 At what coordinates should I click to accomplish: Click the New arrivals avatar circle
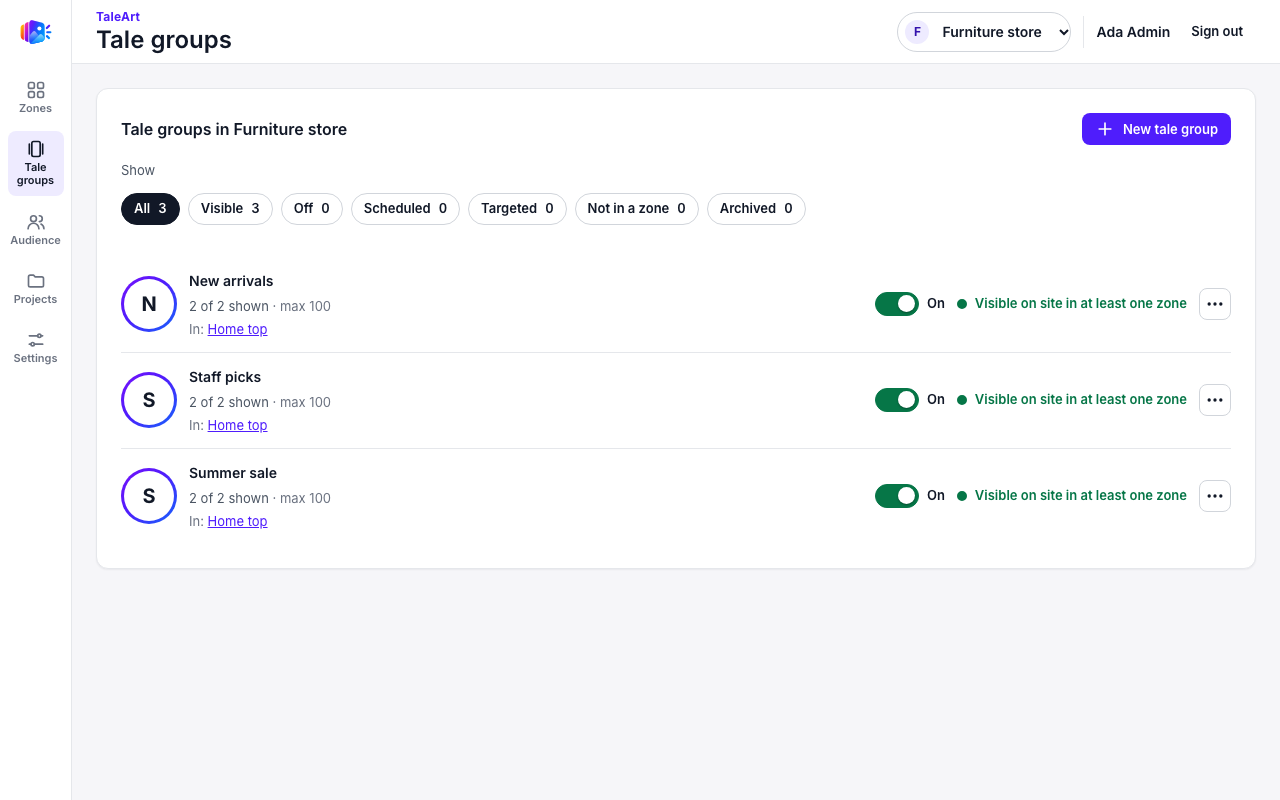[x=149, y=304]
